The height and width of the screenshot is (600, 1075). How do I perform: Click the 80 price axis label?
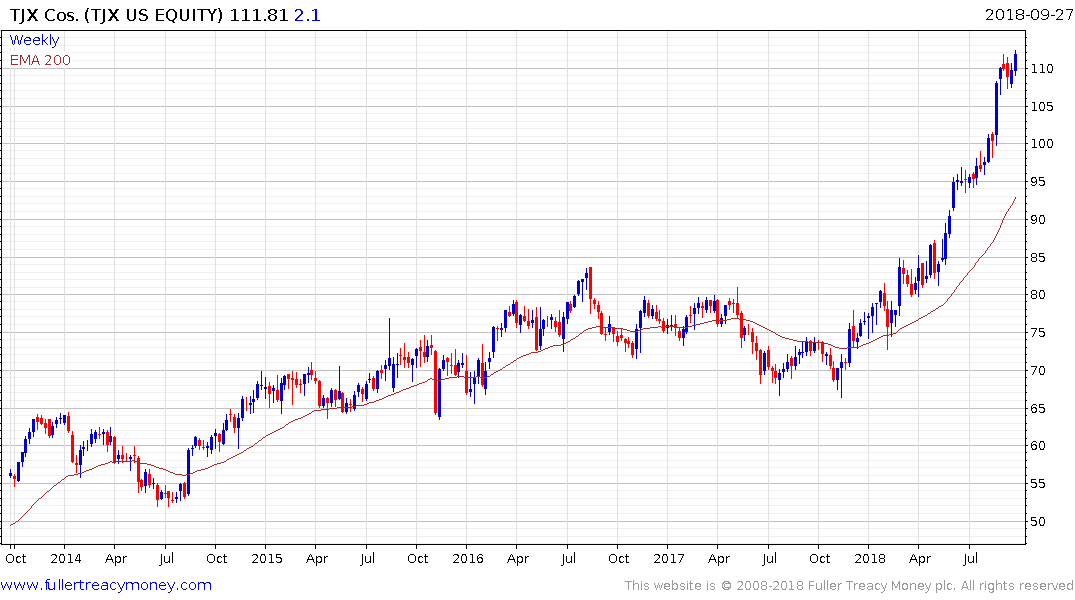click(x=1038, y=295)
